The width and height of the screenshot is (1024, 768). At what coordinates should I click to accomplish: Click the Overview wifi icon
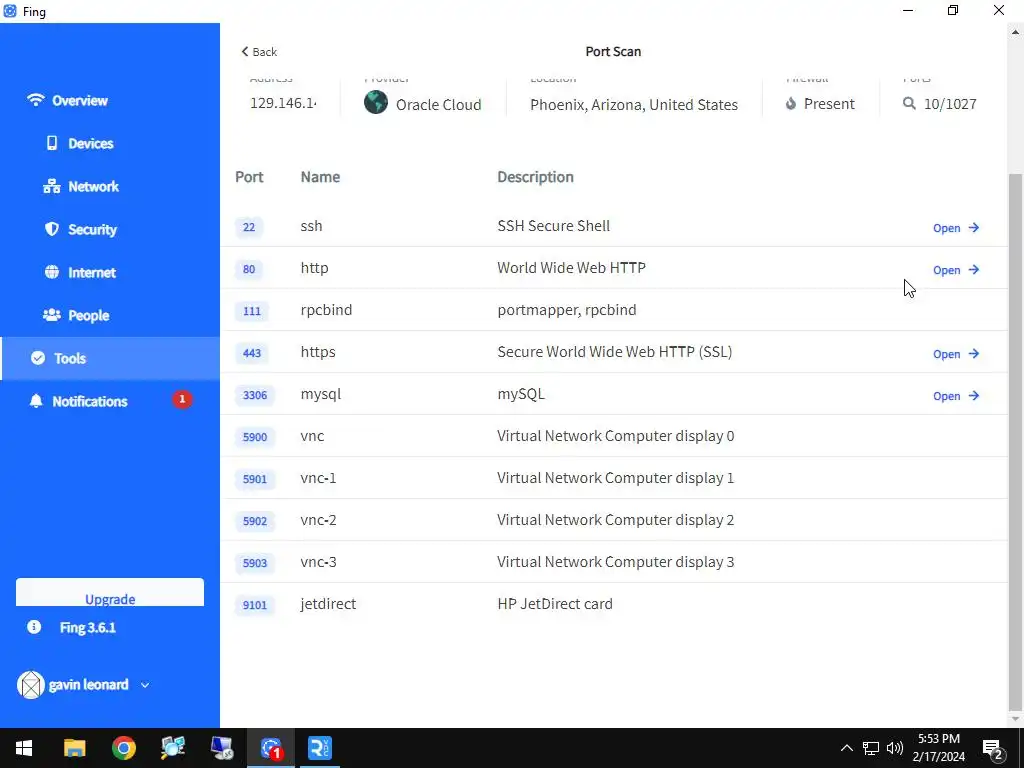(35, 100)
